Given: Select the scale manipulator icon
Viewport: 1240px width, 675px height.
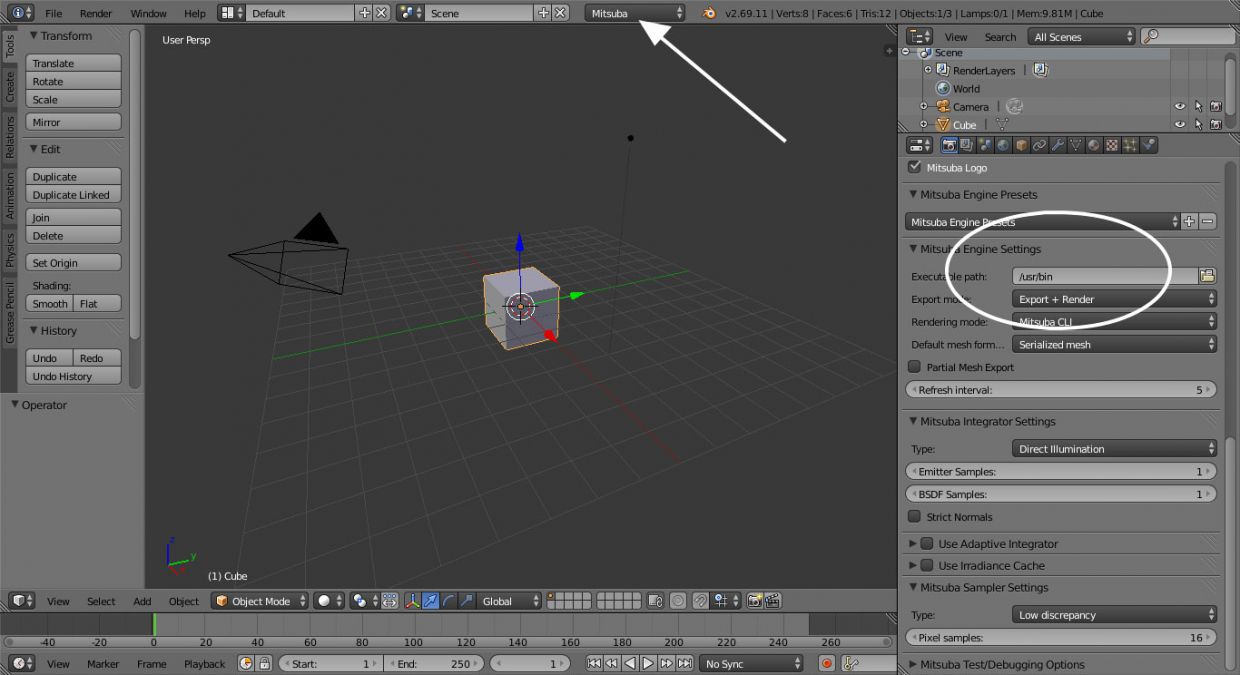Looking at the screenshot, I should click(466, 601).
